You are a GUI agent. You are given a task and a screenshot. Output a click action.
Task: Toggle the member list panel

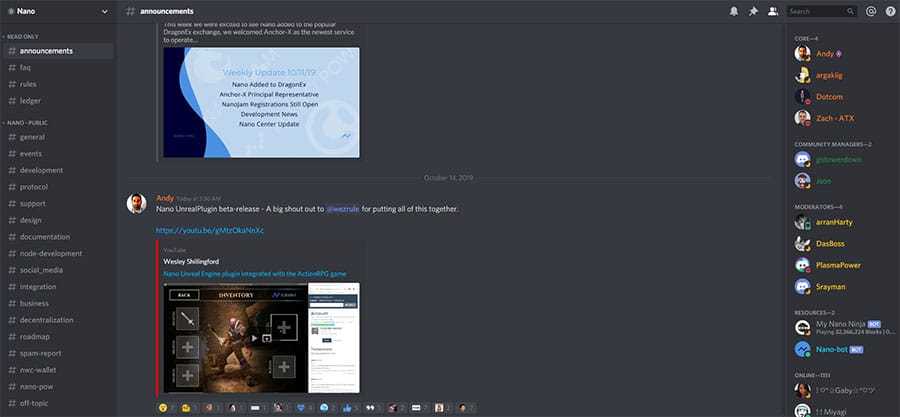[x=772, y=11]
